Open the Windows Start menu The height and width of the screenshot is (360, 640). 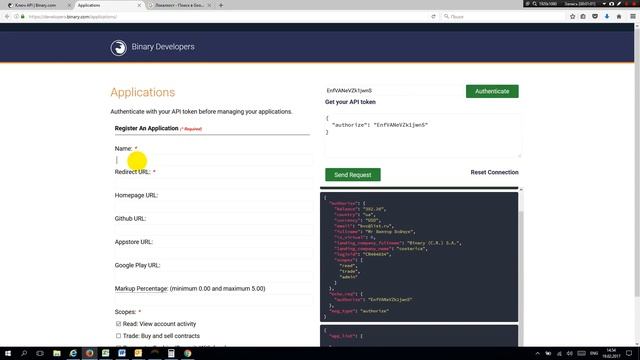coord(8,353)
